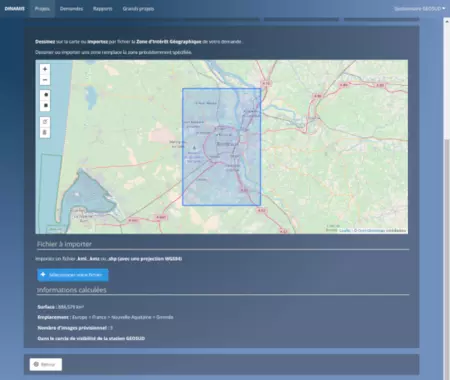Click the Retour button
This screenshot has width=450, height=380.
coord(46,364)
